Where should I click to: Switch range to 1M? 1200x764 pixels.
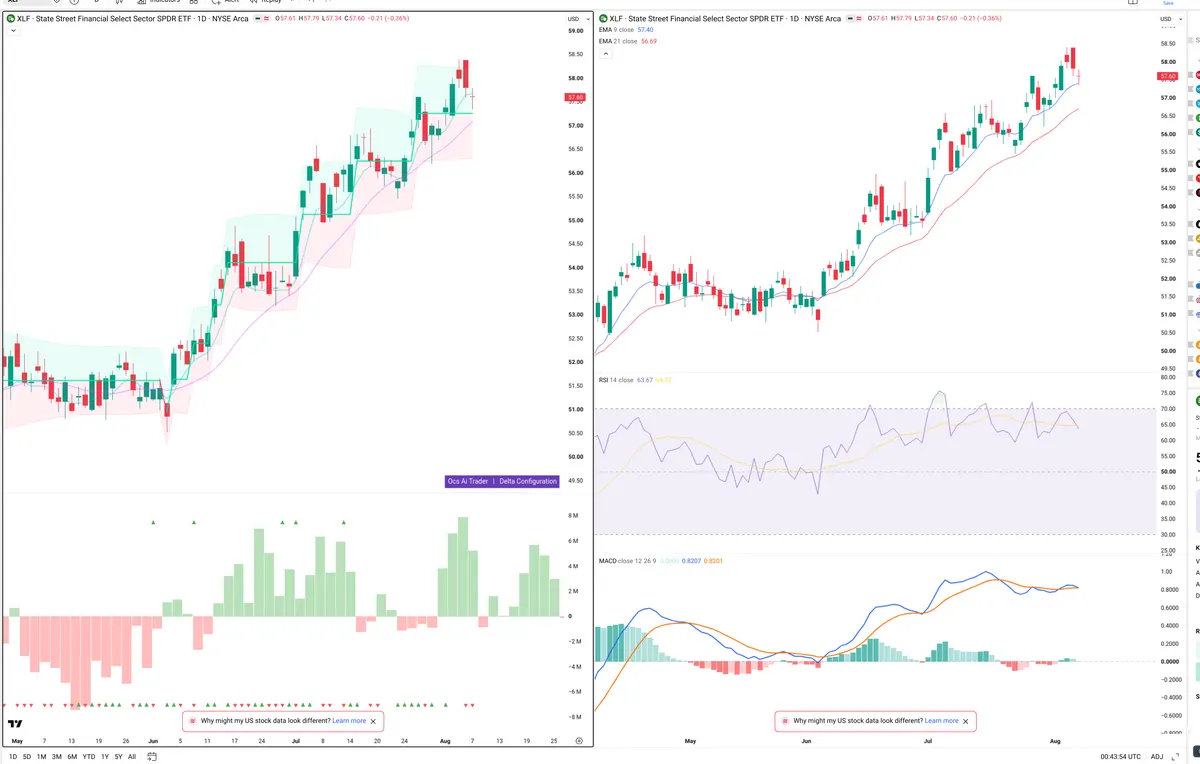[x=41, y=757]
